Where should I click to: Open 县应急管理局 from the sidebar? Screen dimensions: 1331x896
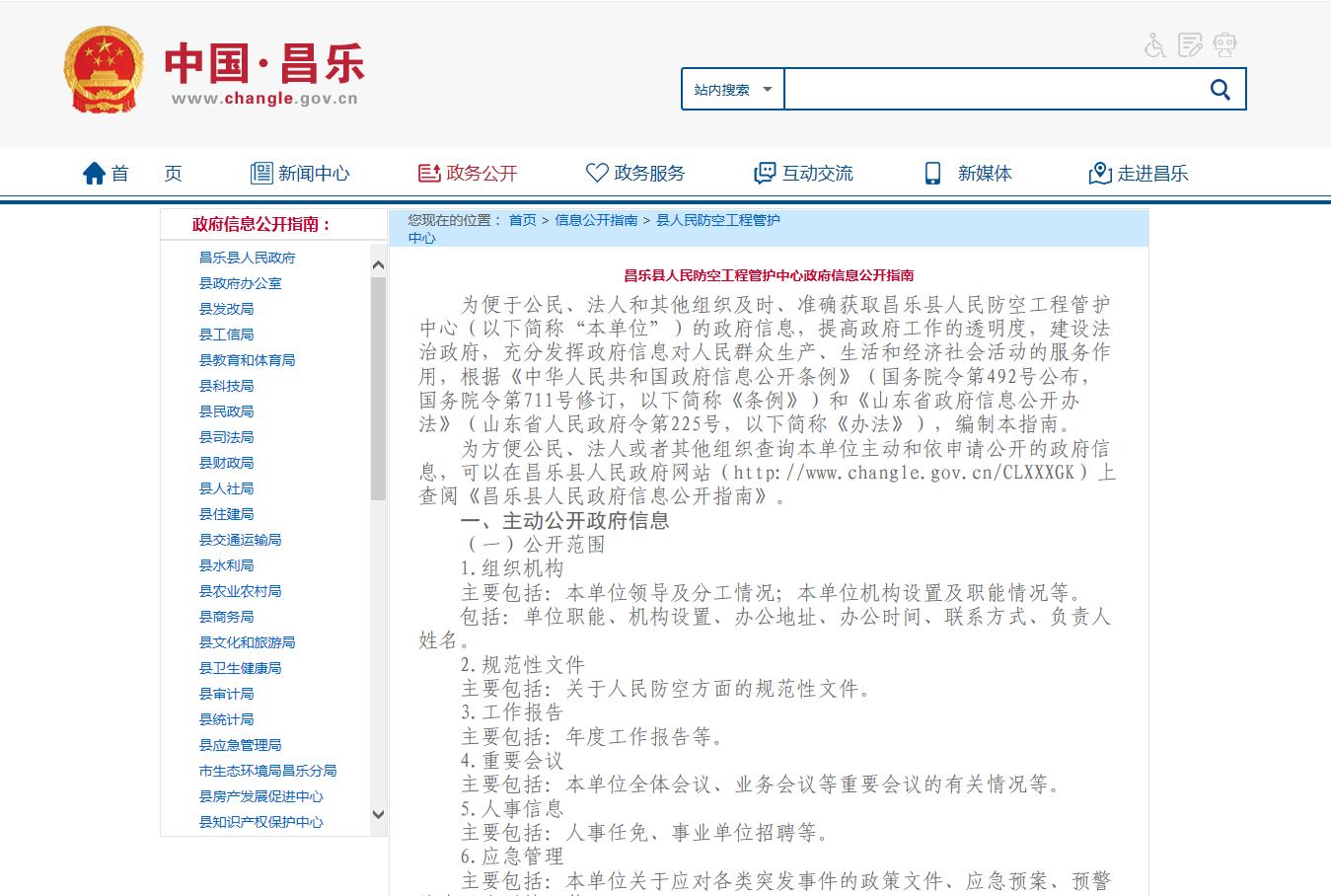240,745
